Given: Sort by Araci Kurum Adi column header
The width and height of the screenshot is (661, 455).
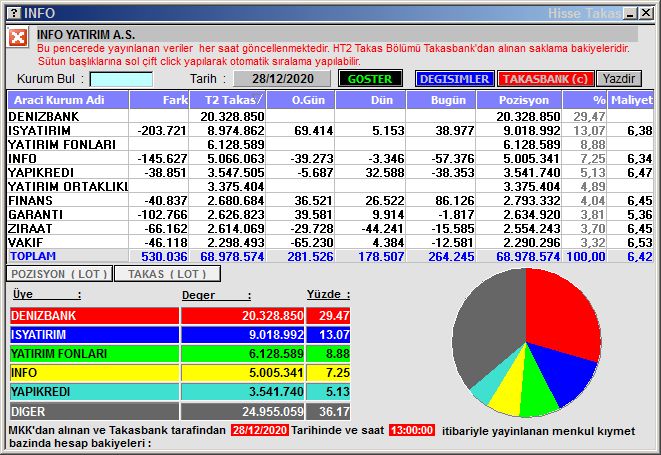Looking at the screenshot, I should pyautogui.click(x=68, y=100).
